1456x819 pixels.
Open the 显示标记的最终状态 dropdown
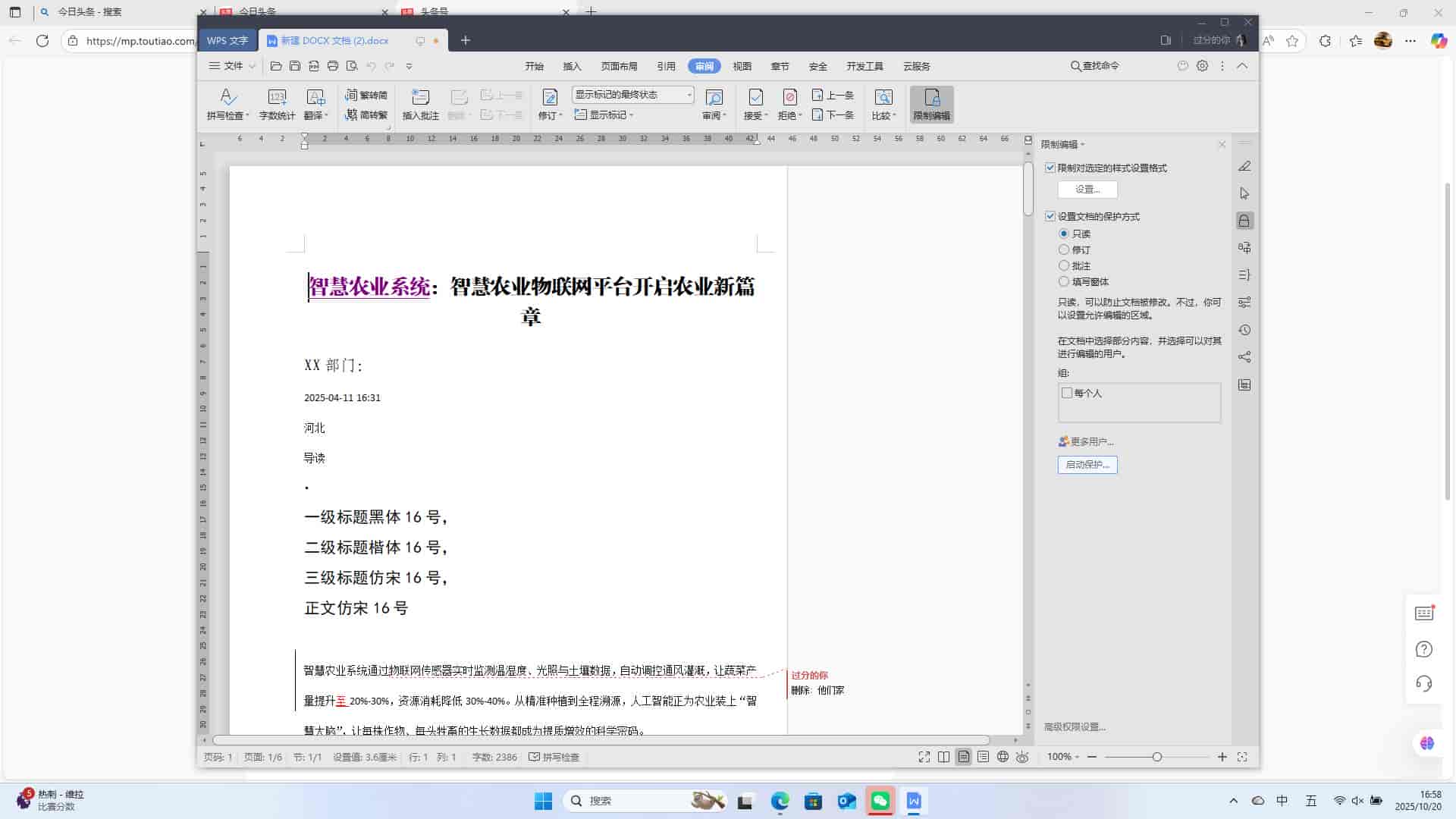(x=632, y=95)
